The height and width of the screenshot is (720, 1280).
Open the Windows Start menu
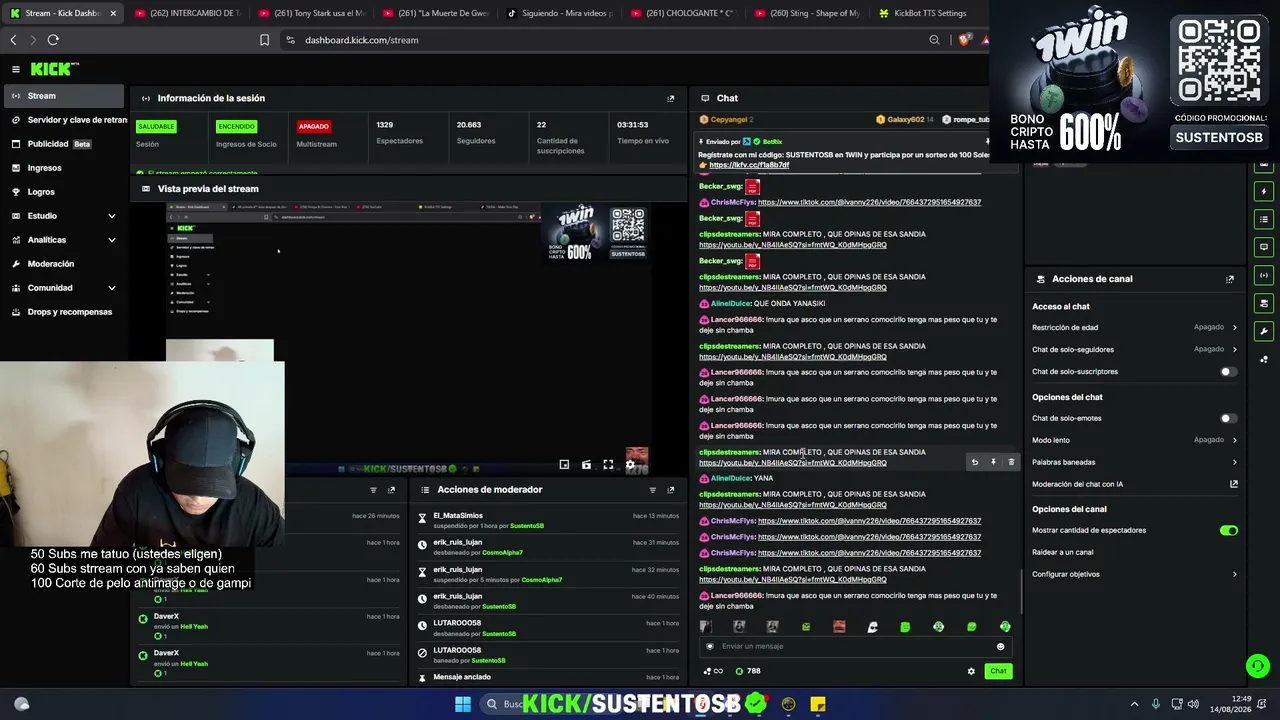coord(463,704)
